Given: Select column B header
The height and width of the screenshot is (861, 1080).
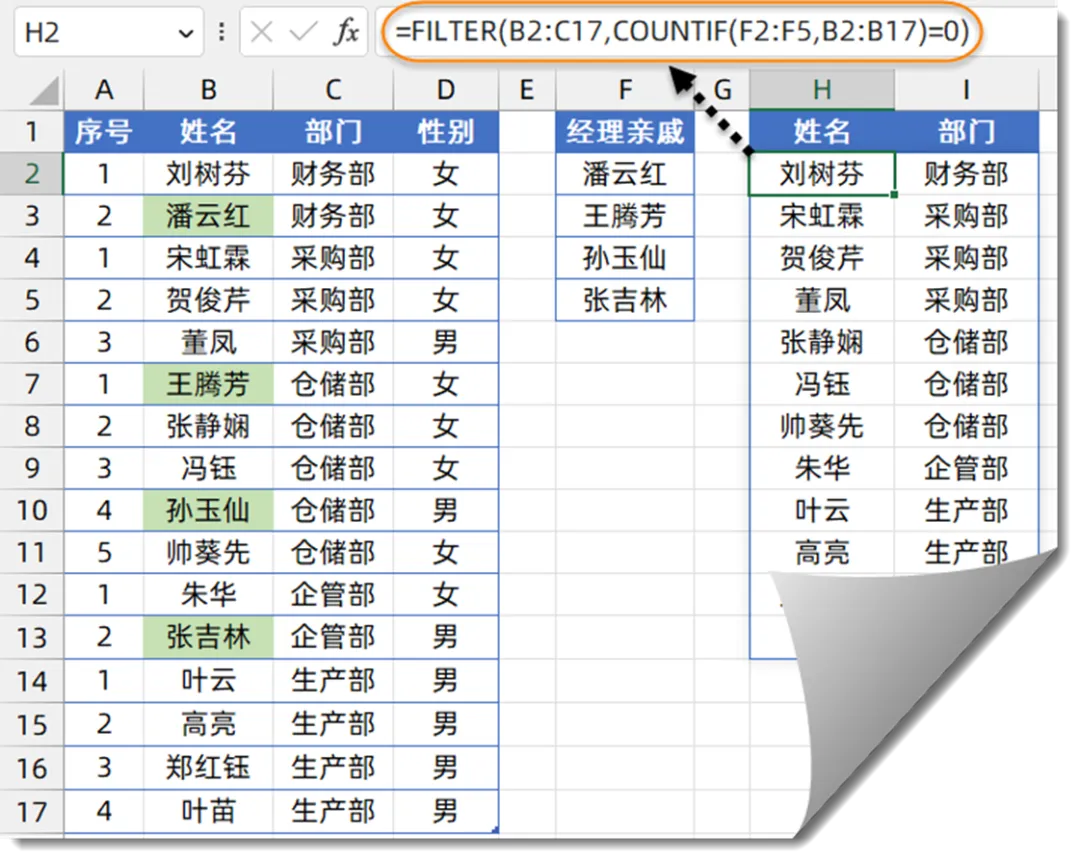Looking at the screenshot, I should point(208,91).
